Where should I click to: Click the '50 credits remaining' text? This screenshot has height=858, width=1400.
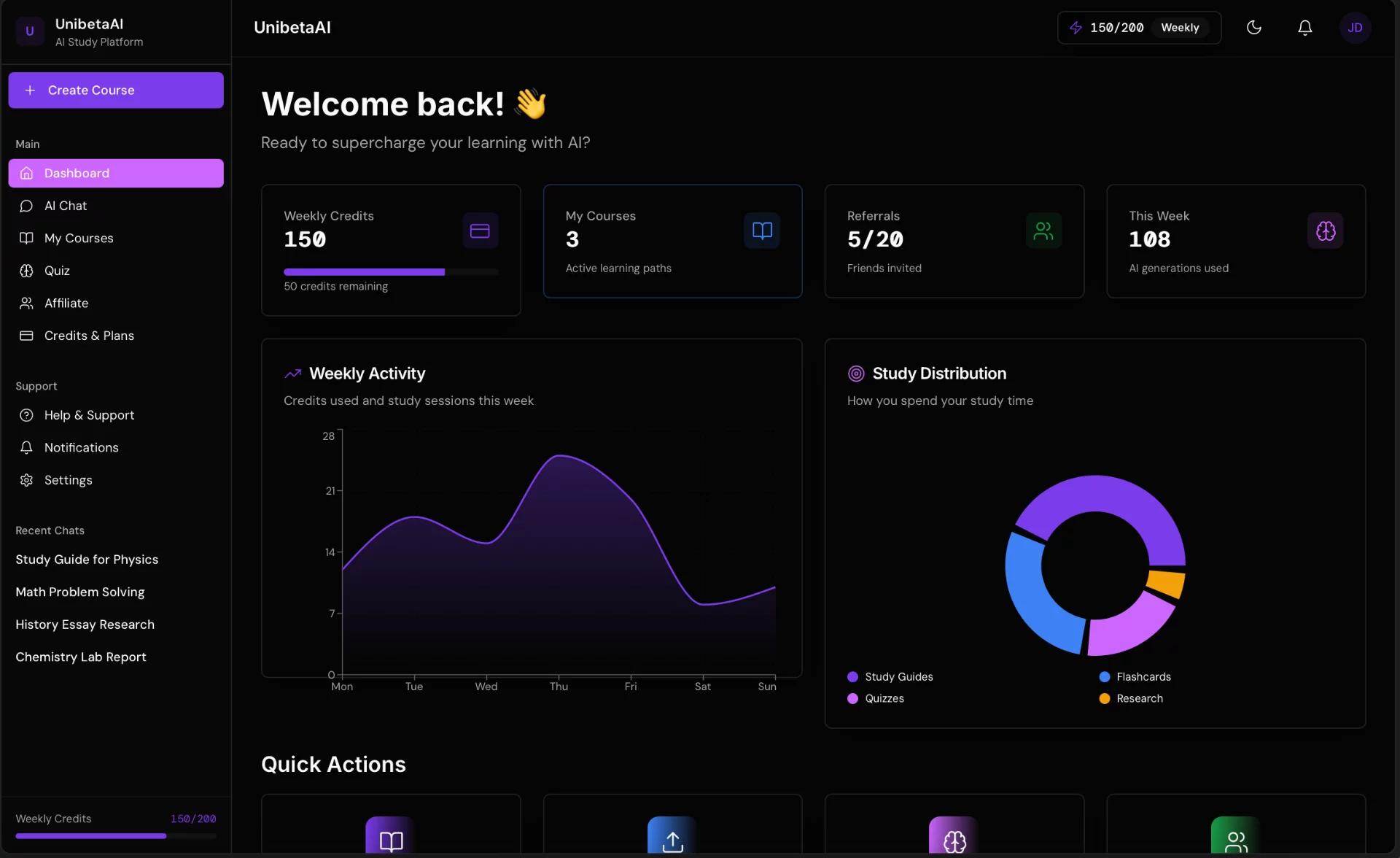tap(335, 287)
